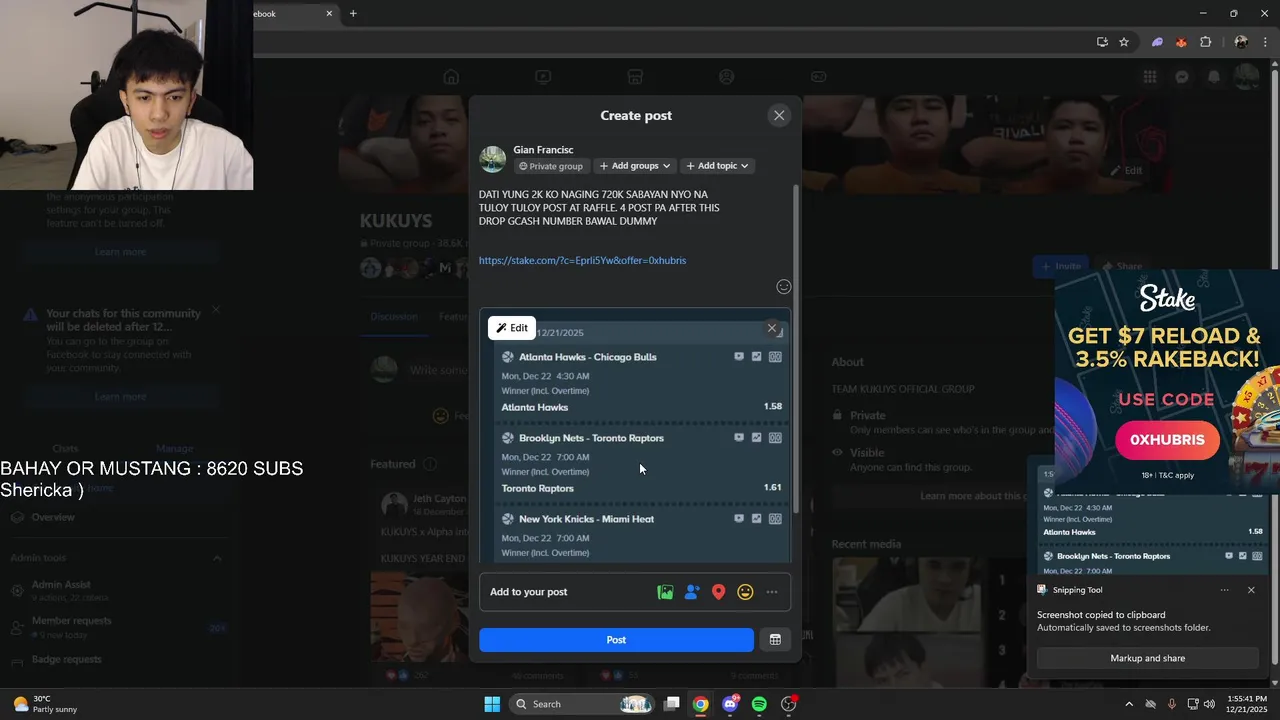Publish with the blue Post button
The image size is (1280, 720).
click(616, 640)
